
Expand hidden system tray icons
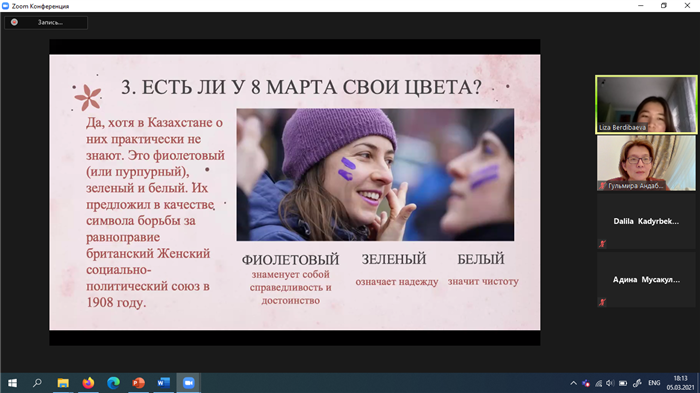click(x=574, y=383)
